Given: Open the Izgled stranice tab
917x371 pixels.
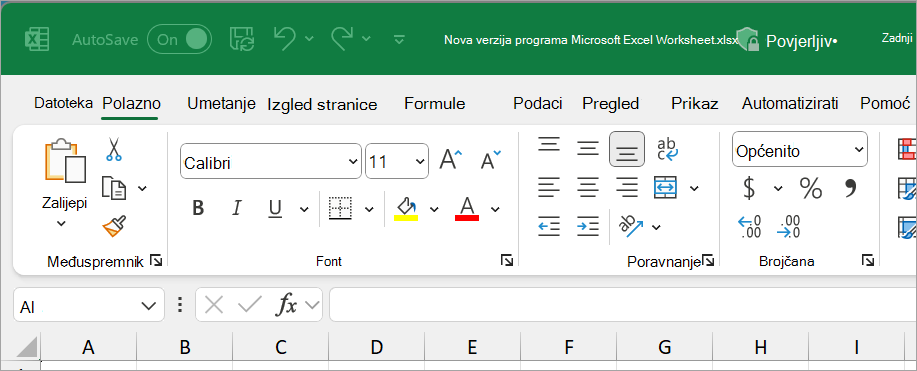Looking at the screenshot, I should (322, 105).
